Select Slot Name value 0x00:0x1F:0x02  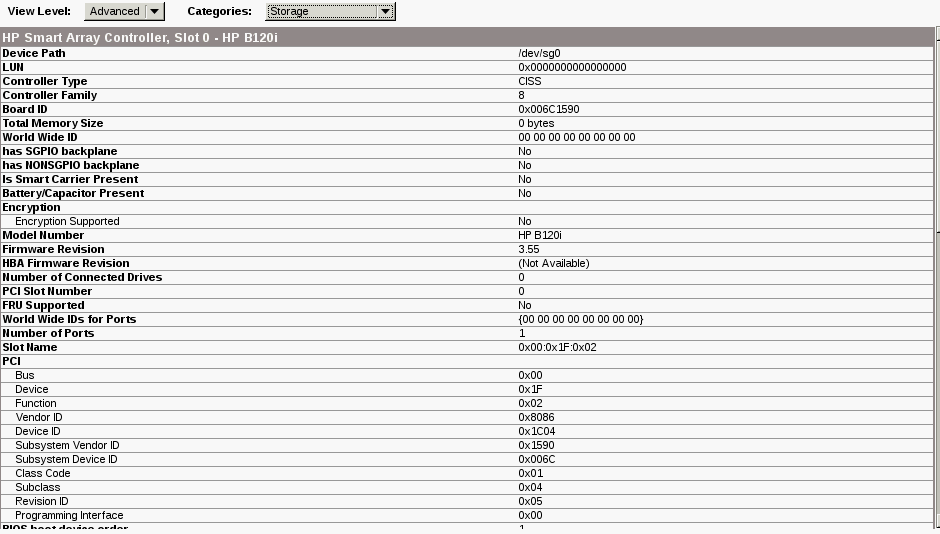tap(557, 347)
